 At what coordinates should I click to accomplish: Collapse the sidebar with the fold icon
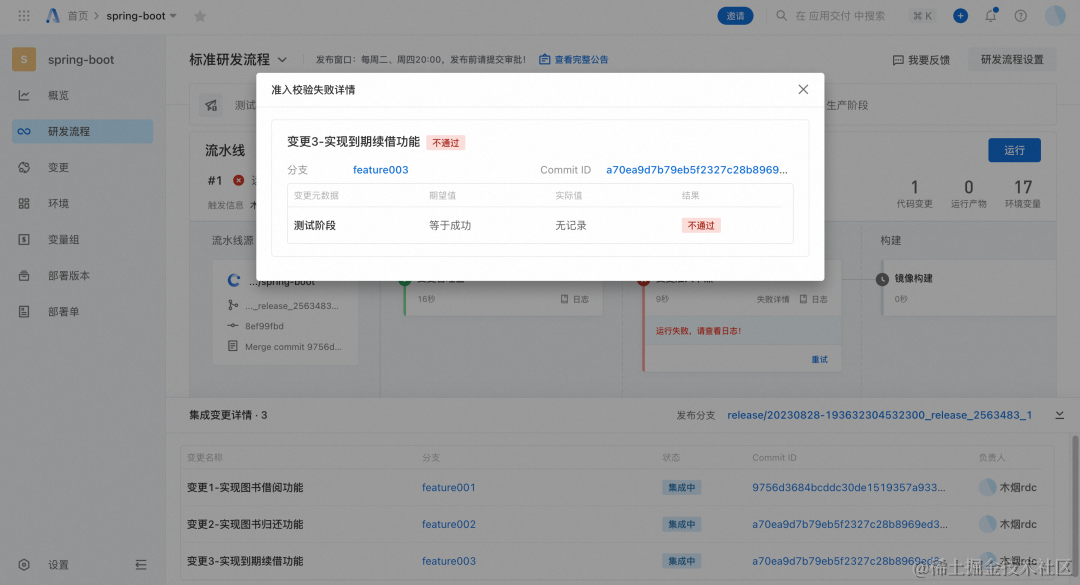141,565
